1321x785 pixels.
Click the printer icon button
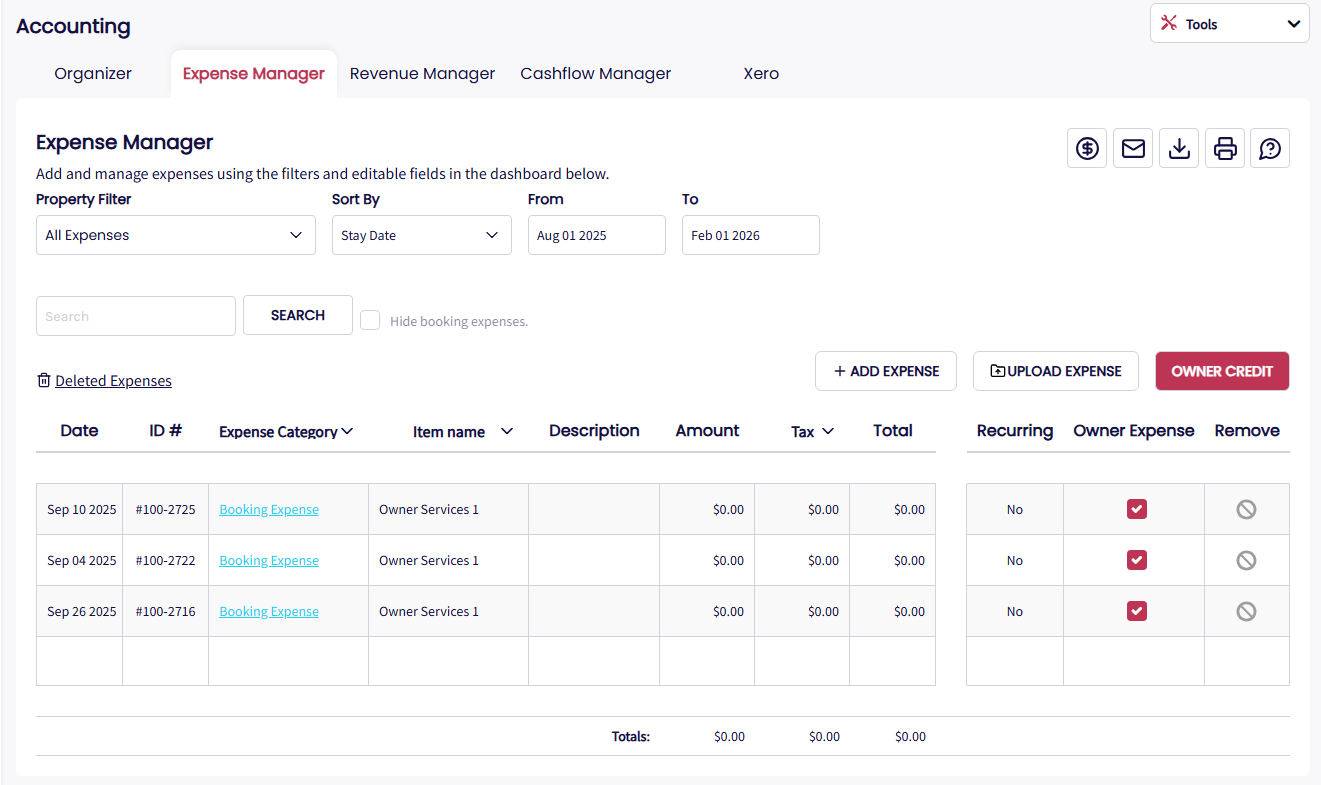click(1225, 149)
